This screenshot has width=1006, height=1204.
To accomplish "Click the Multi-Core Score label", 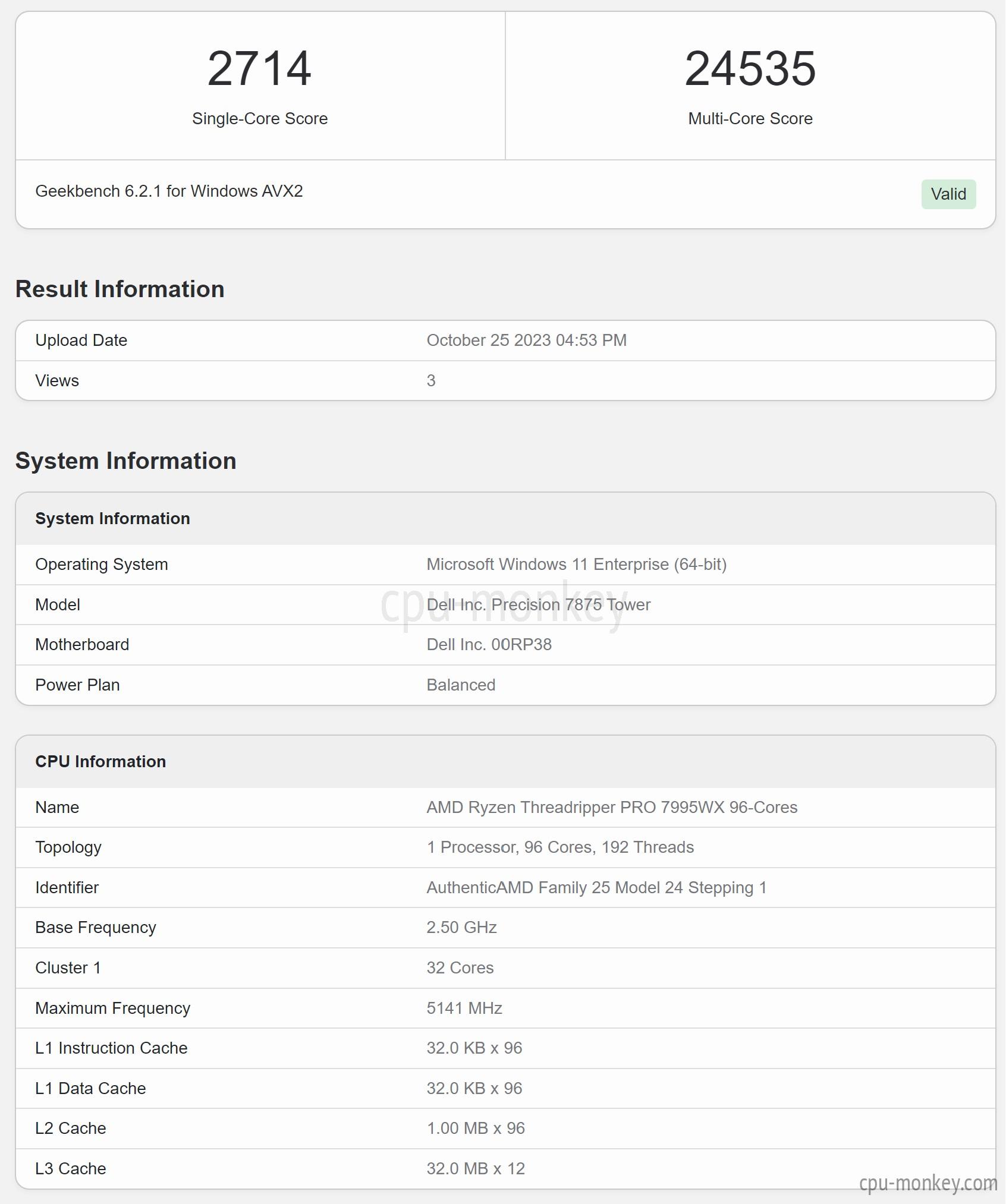I will 750,119.
